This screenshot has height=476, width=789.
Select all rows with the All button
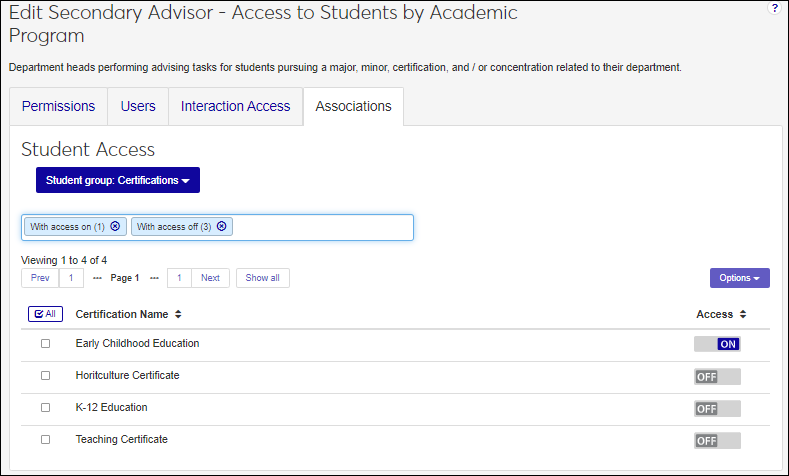point(45,314)
